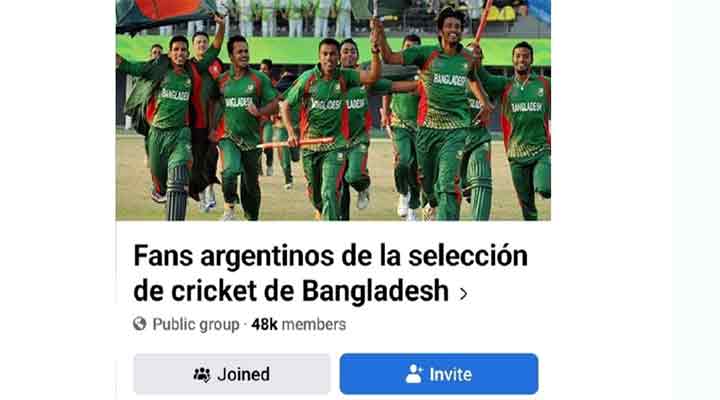
Task: Click the green stadium banner in the photo
Action: coord(333,48)
